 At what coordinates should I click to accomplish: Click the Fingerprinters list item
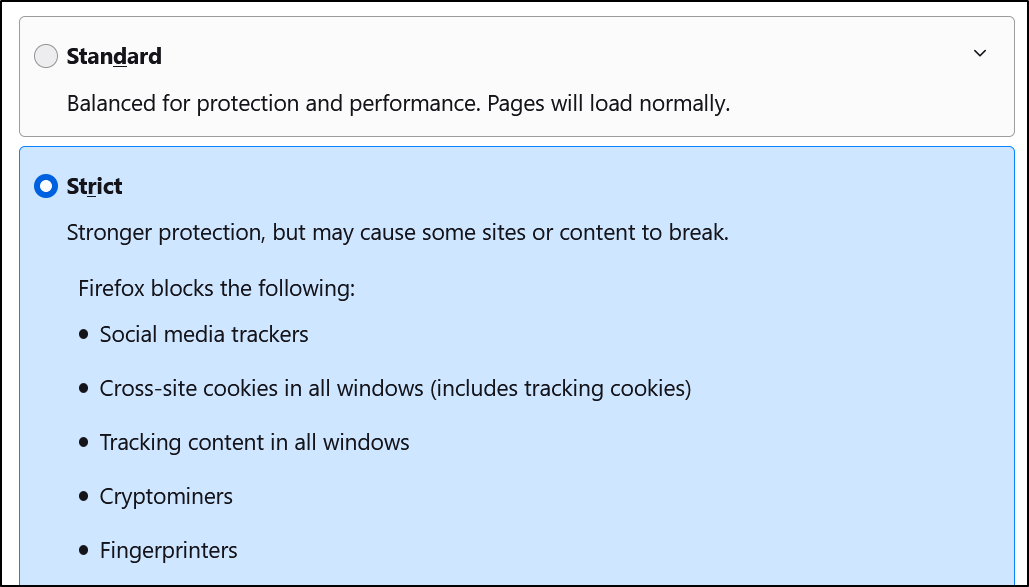pos(168,550)
